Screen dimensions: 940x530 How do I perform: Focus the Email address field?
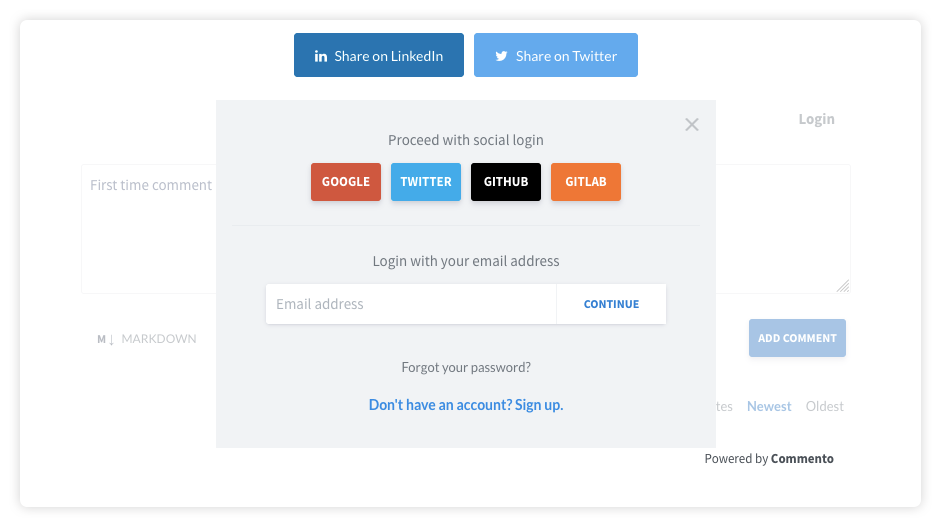coord(411,304)
